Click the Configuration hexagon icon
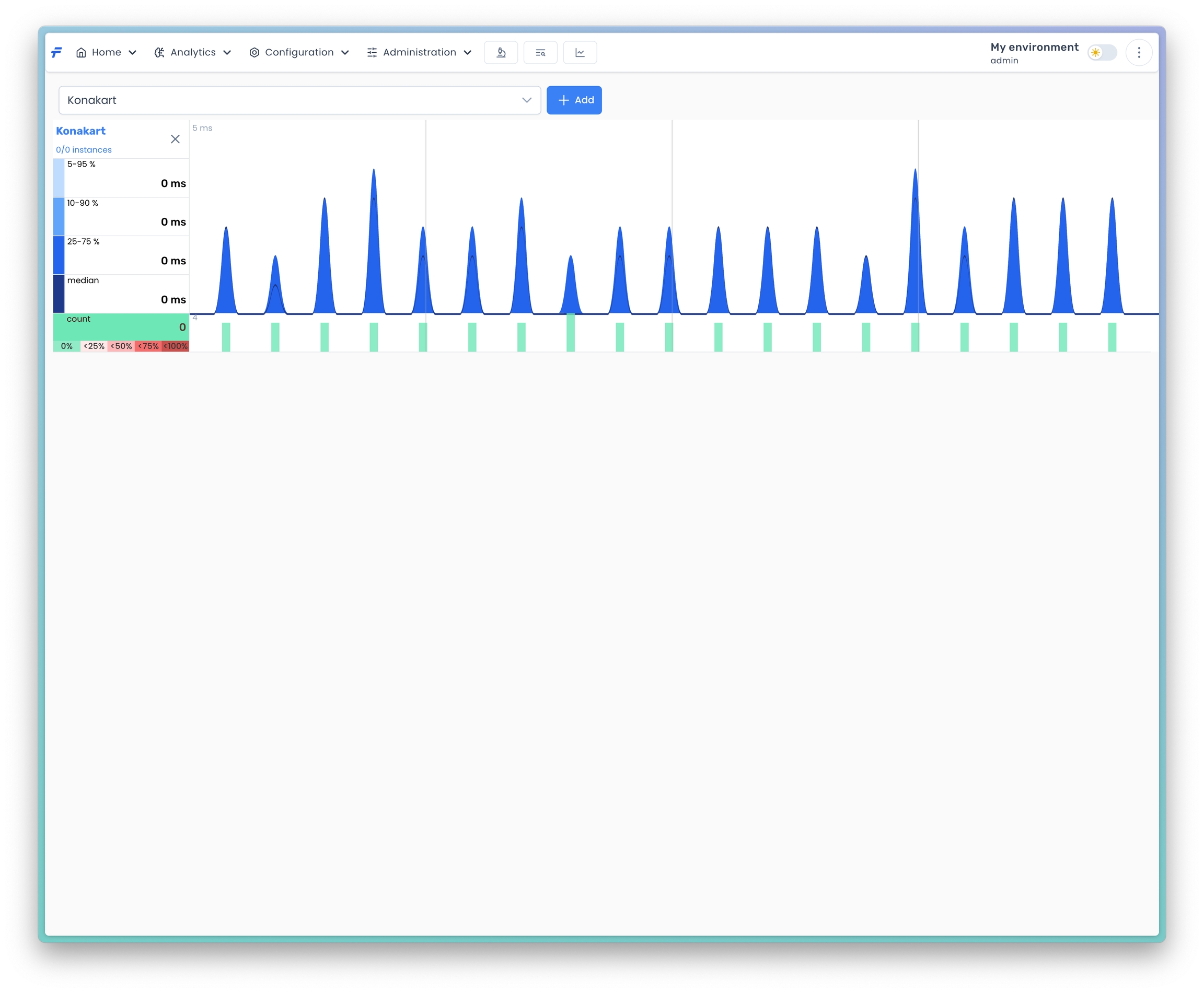Image resolution: width=1204 pixels, height=993 pixels. click(254, 53)
